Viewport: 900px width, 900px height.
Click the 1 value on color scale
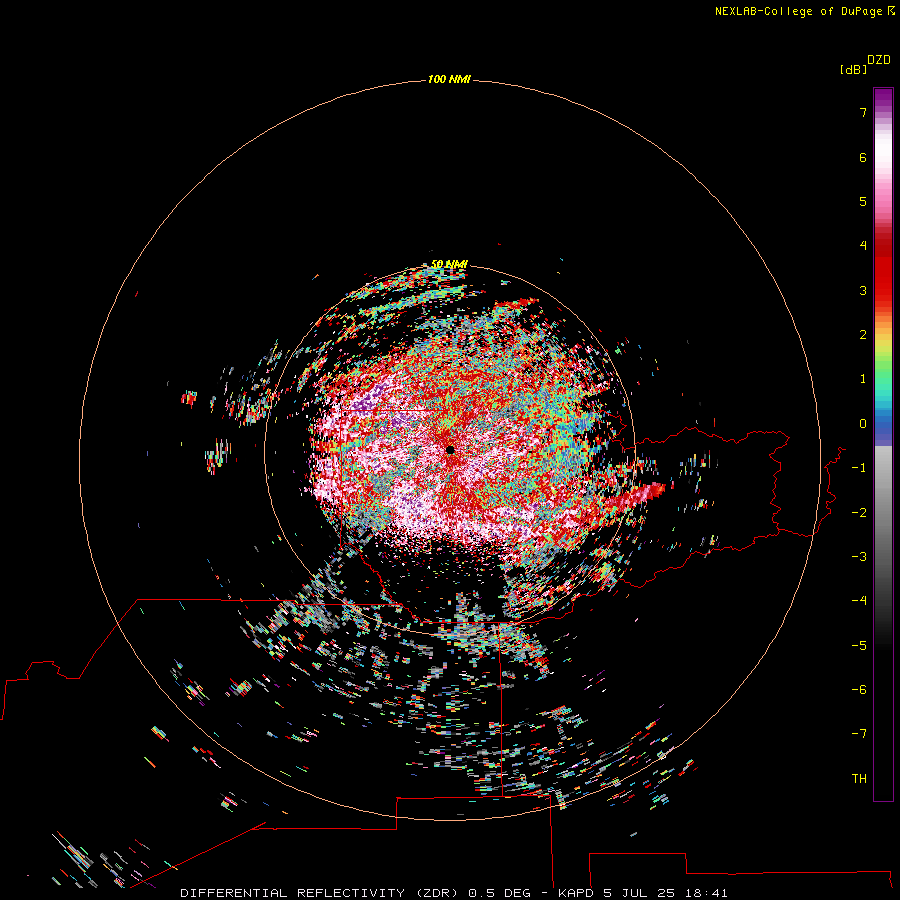863,379
